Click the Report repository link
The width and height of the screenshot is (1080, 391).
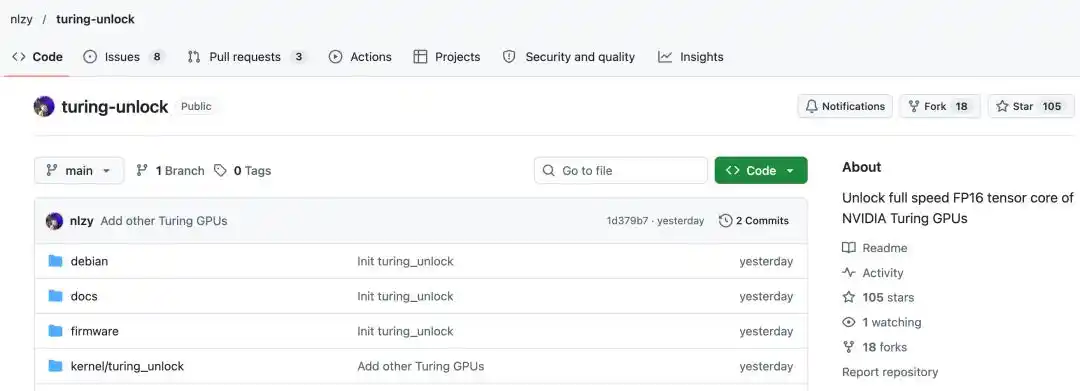point(890,372)
